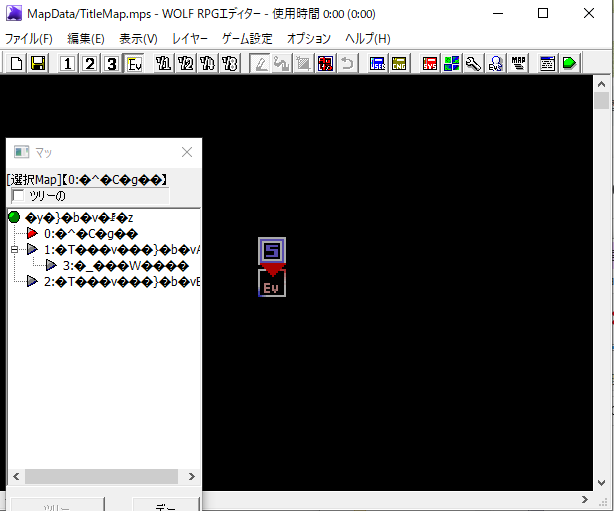
Task: Click main canvas vertical scroll up arrow
Action: (601, 84)
